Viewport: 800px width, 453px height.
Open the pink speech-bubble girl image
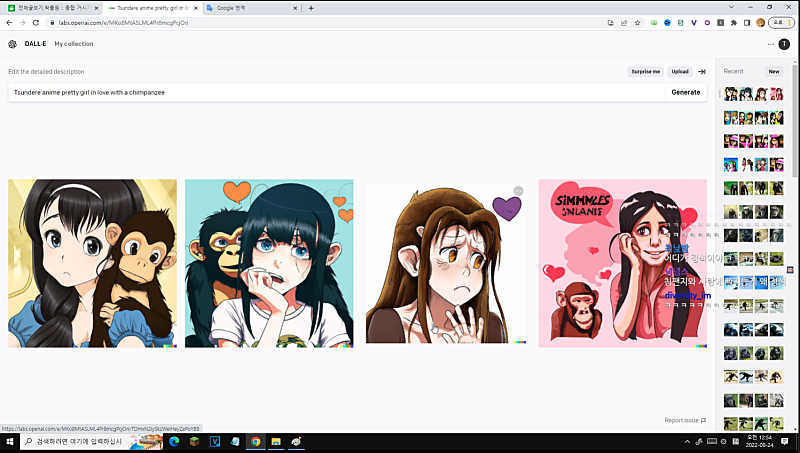tap(622, 263)
